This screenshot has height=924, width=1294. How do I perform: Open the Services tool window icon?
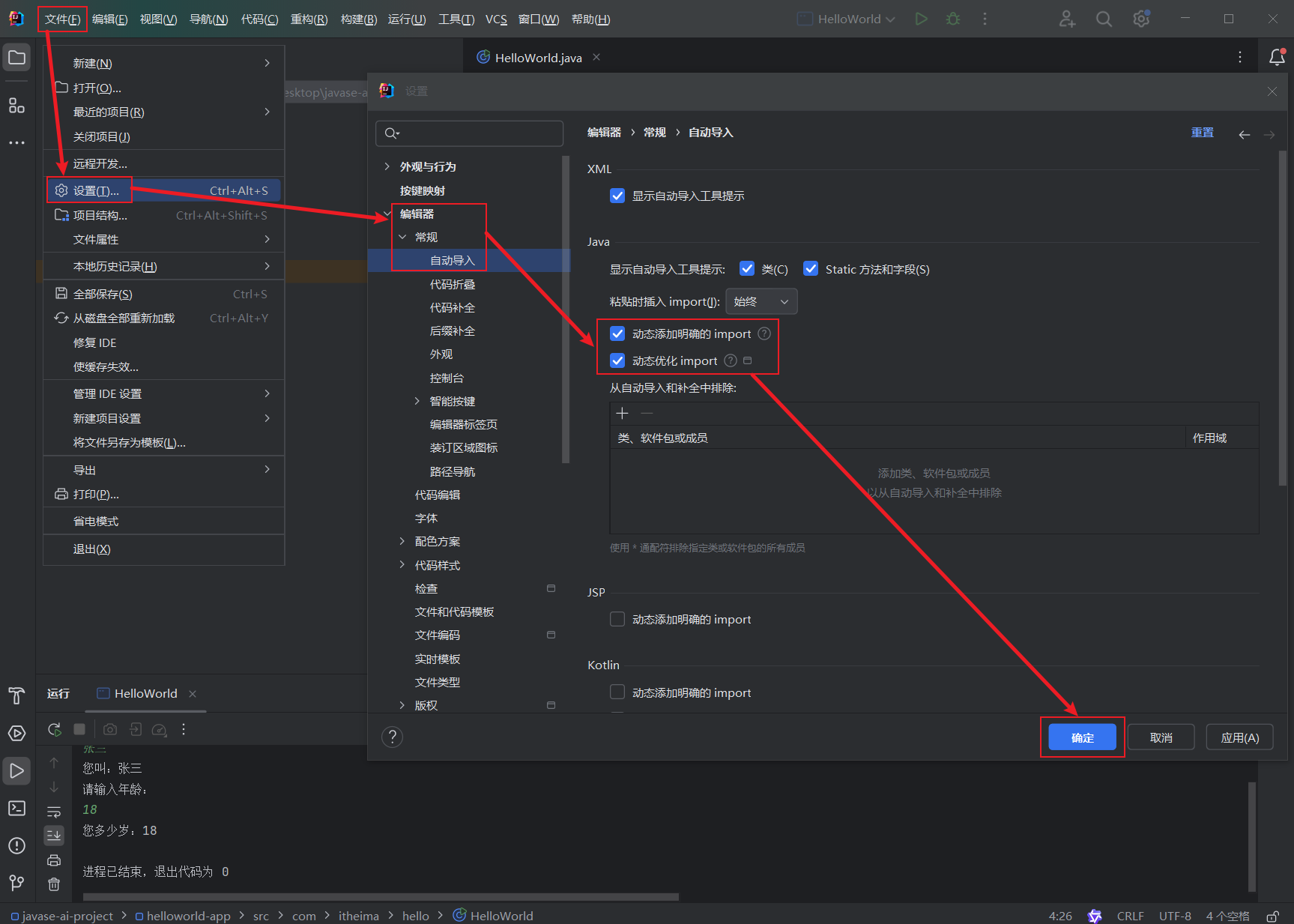pyautogui.click(x=16, y=733)
